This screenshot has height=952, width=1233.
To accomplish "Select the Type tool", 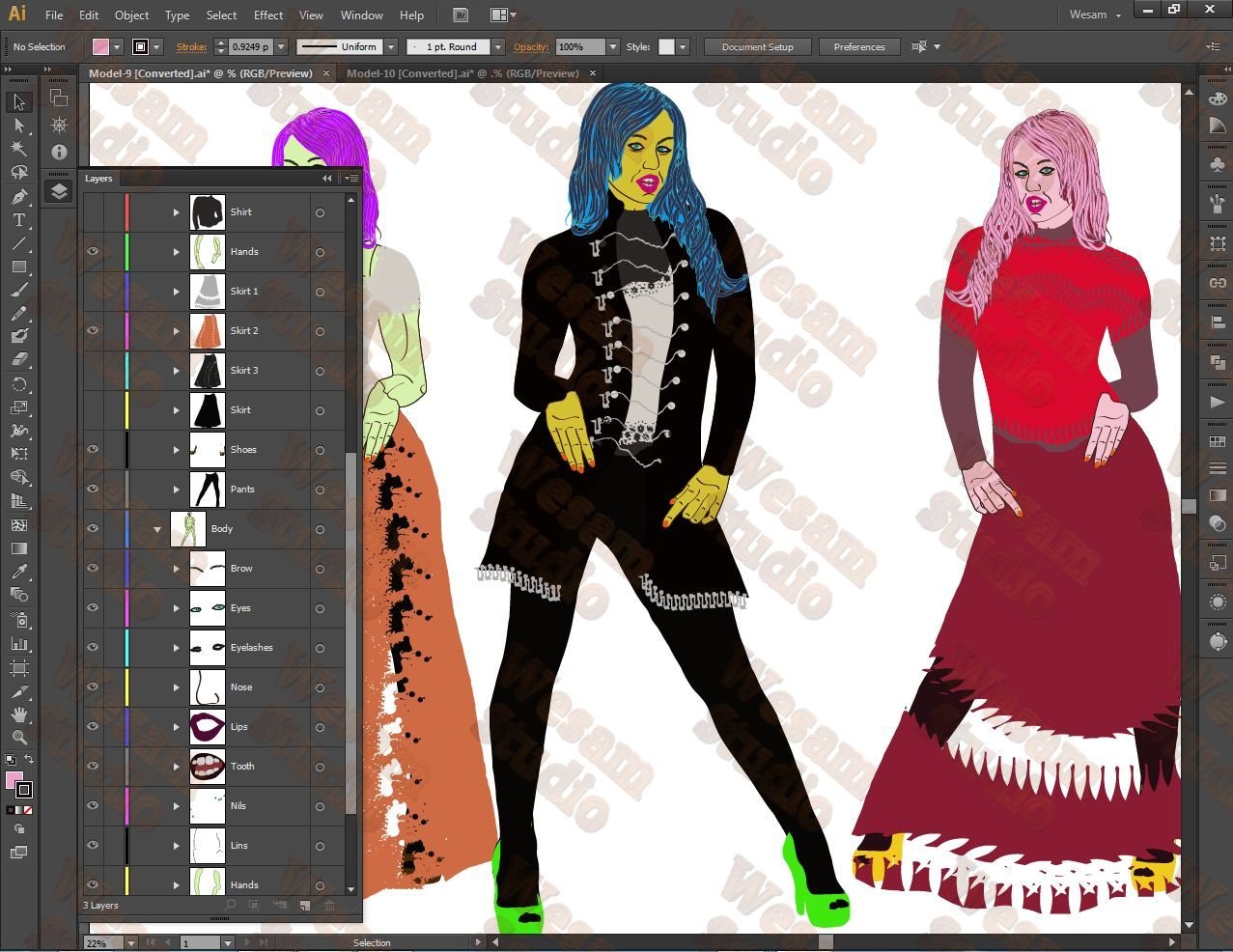I will coord(19,220).
